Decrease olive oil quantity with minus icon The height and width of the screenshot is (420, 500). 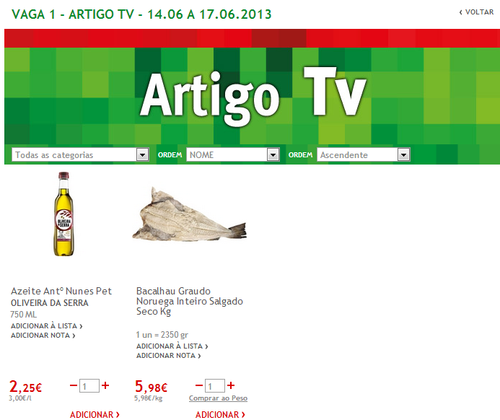point(73,386)
